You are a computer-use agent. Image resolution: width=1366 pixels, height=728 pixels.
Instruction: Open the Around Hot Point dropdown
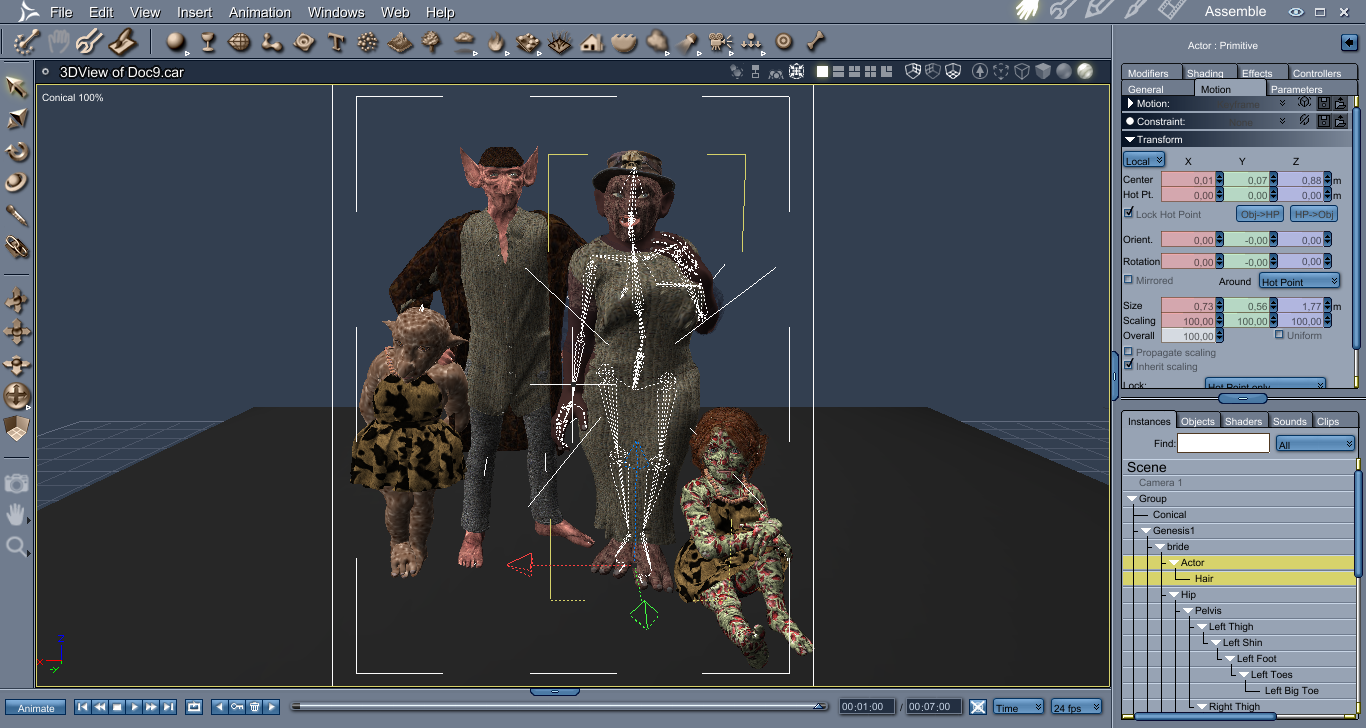click(1299, 281)
